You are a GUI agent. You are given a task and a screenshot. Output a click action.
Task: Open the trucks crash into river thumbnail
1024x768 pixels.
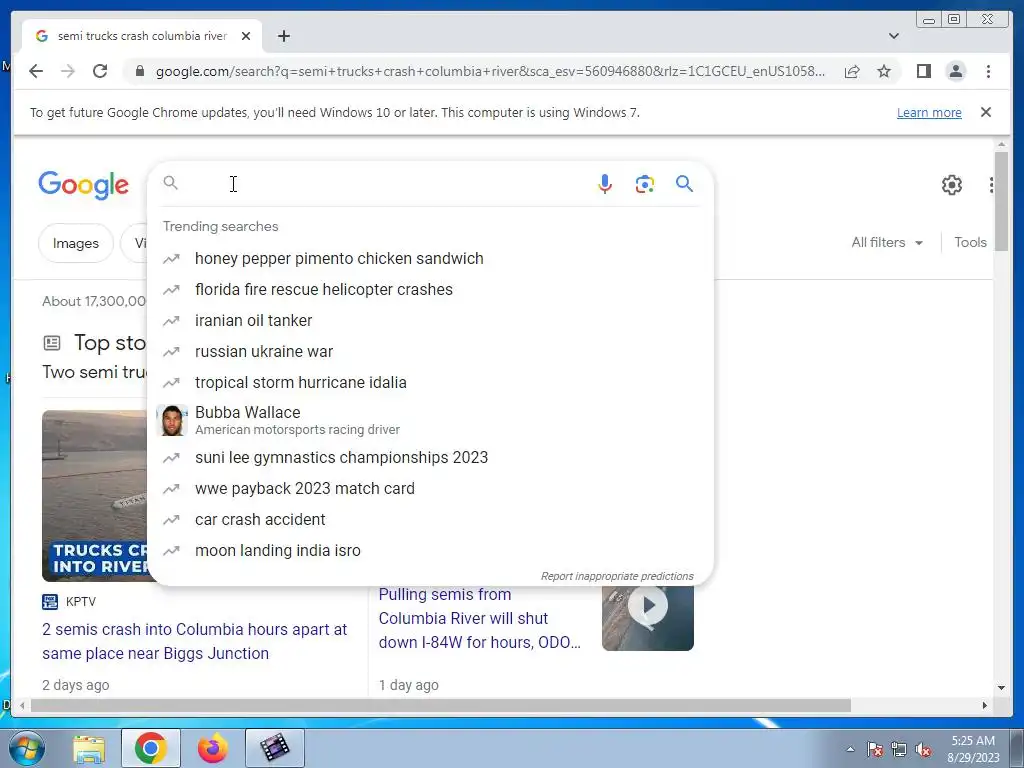click(x=95, y=496)
